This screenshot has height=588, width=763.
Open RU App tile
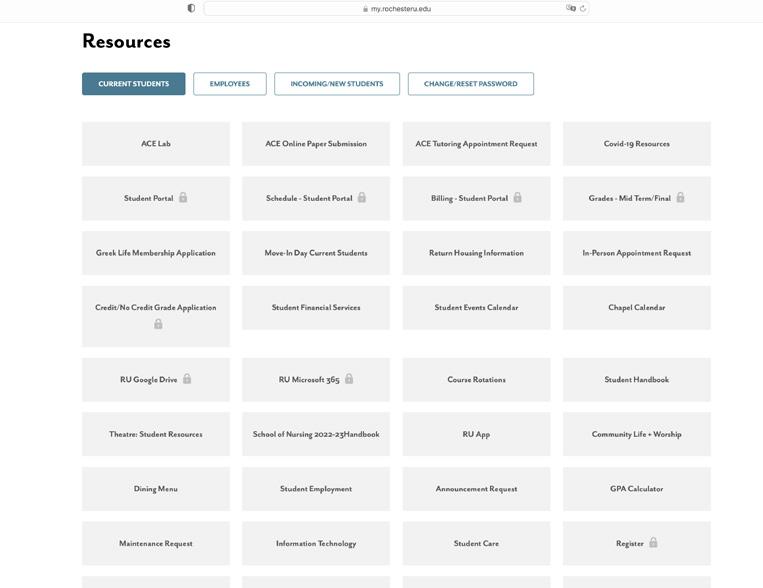click(x=476, y=434)
